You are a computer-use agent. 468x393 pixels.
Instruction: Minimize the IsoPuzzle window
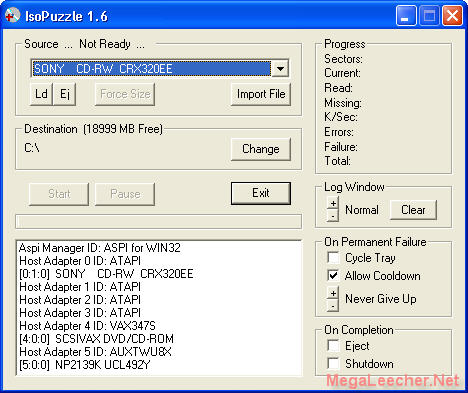[x=406, y=16]
